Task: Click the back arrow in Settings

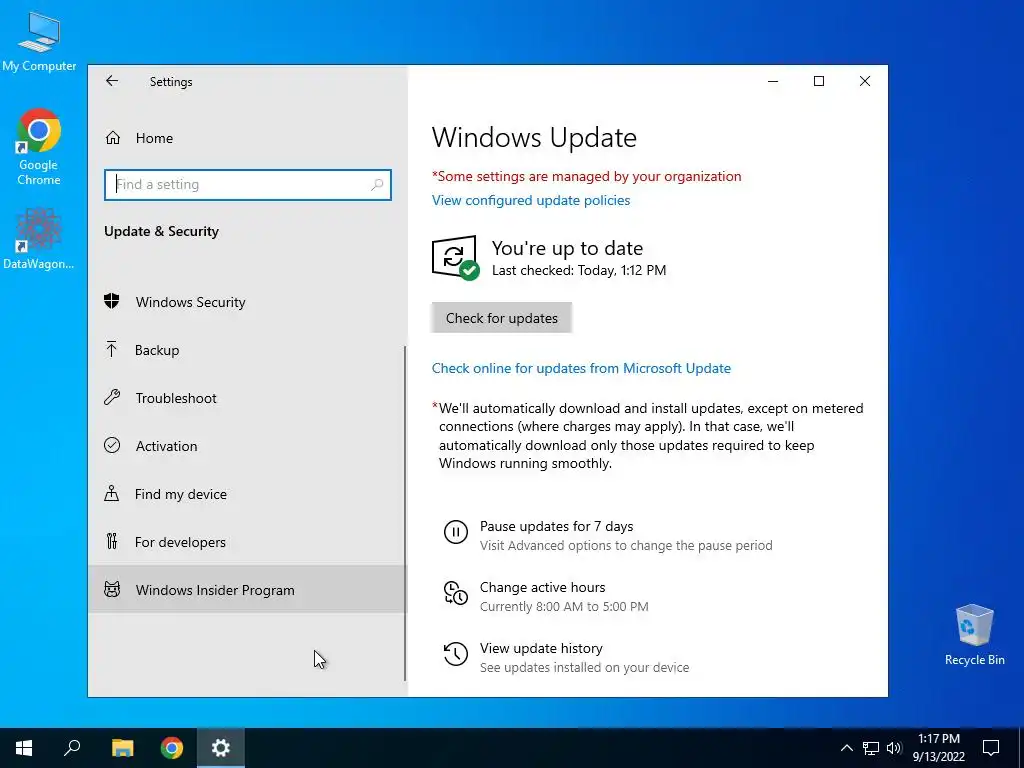Action: coord(112,81)
